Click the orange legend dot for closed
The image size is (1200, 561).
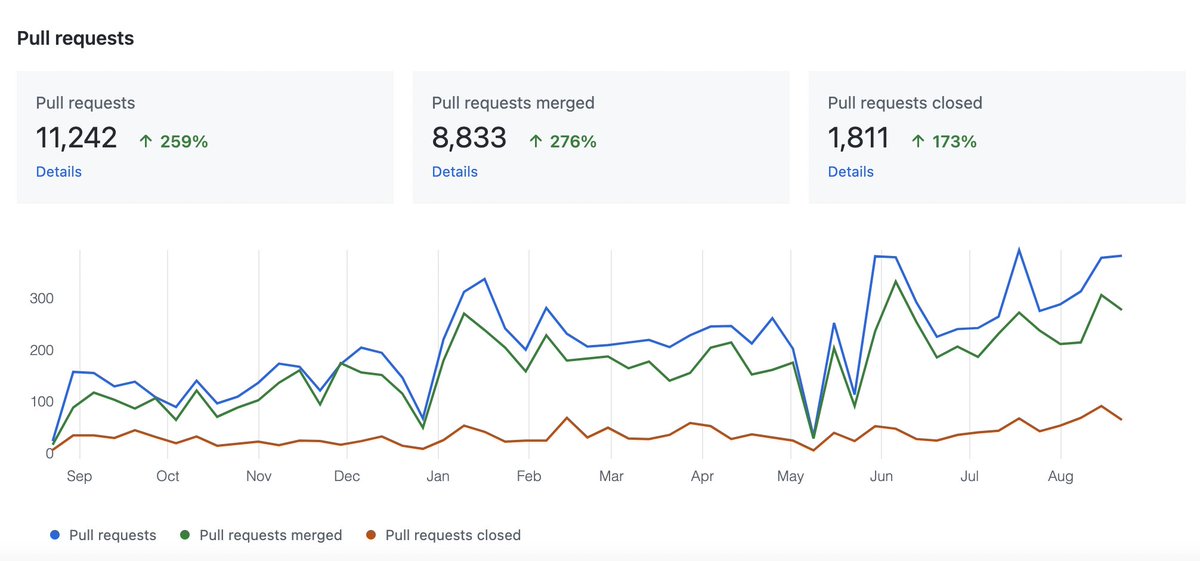pyautogui.click(x=371, y=535)
